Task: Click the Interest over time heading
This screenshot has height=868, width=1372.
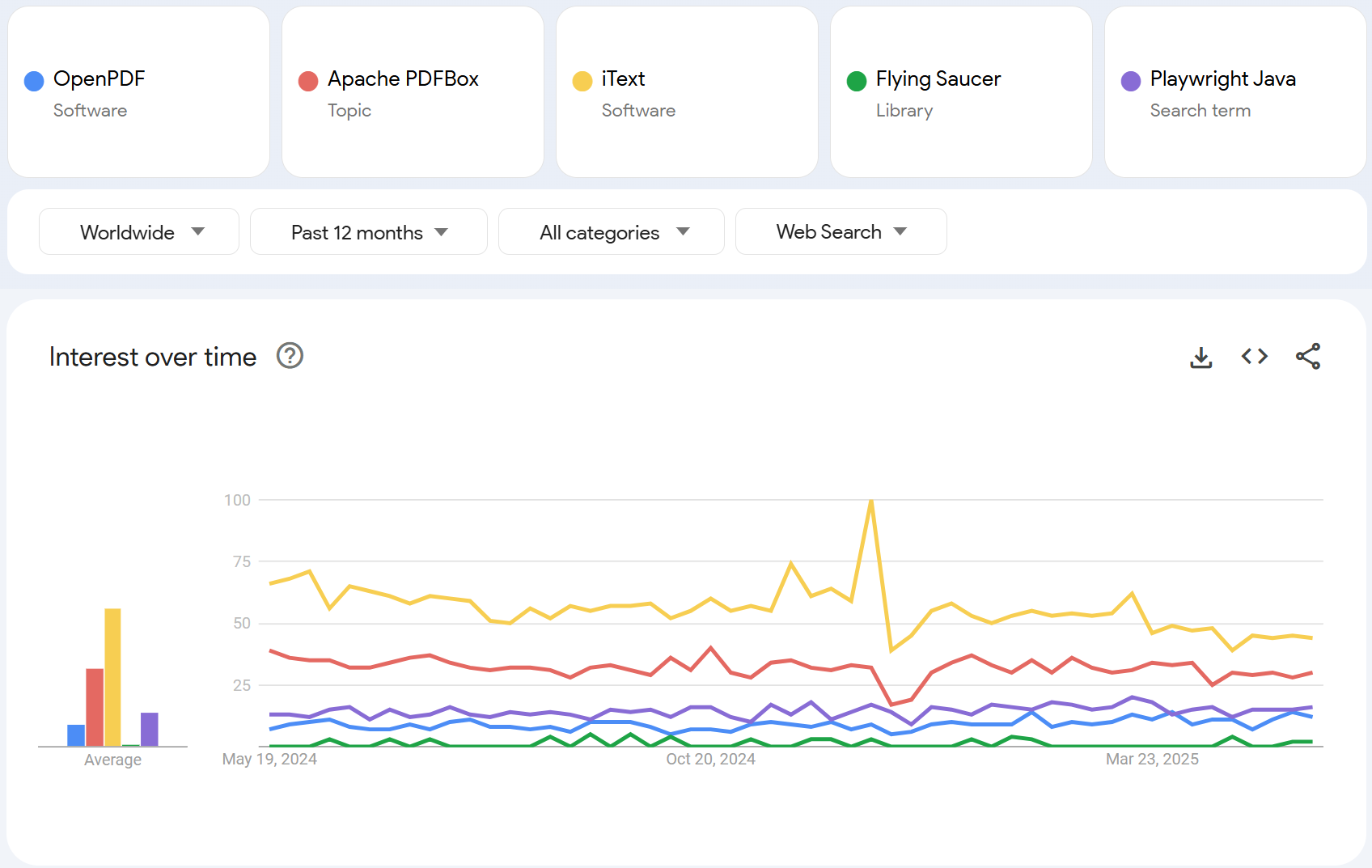Action: pos(153,357)
